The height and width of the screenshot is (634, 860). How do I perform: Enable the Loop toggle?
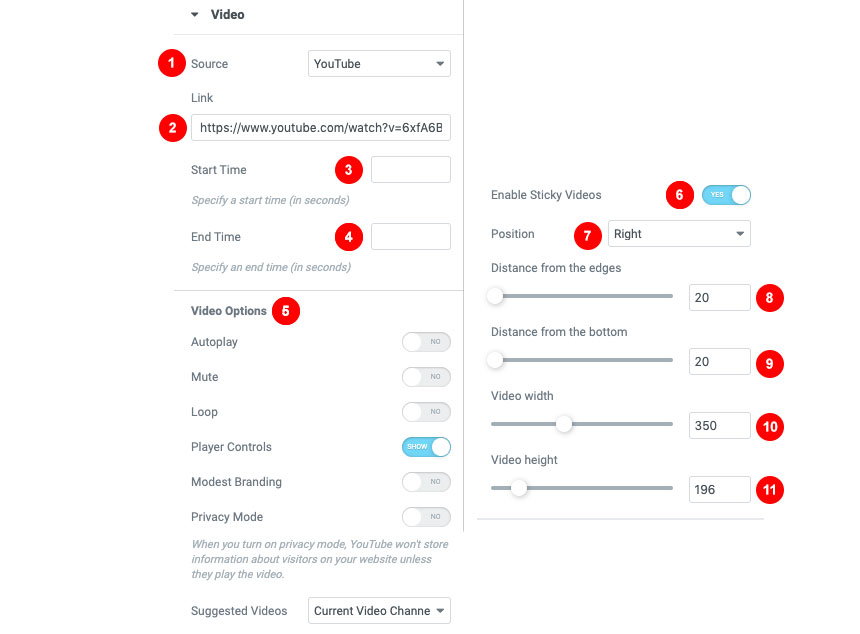426,412
